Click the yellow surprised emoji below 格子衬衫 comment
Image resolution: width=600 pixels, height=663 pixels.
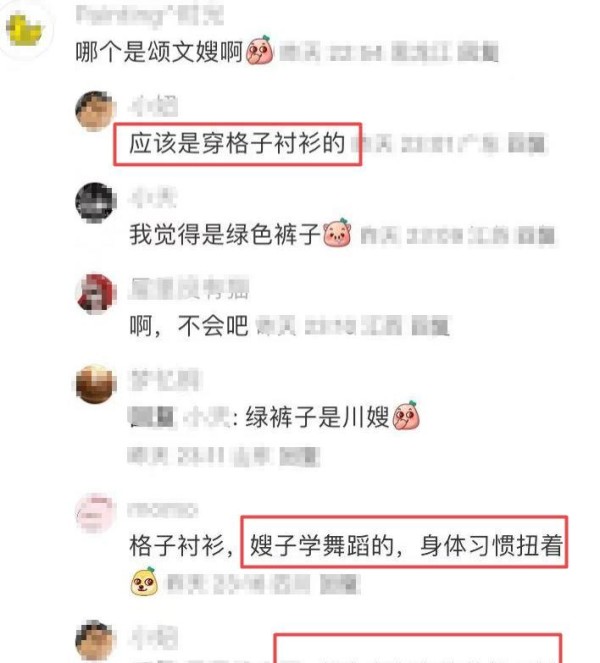144,582
